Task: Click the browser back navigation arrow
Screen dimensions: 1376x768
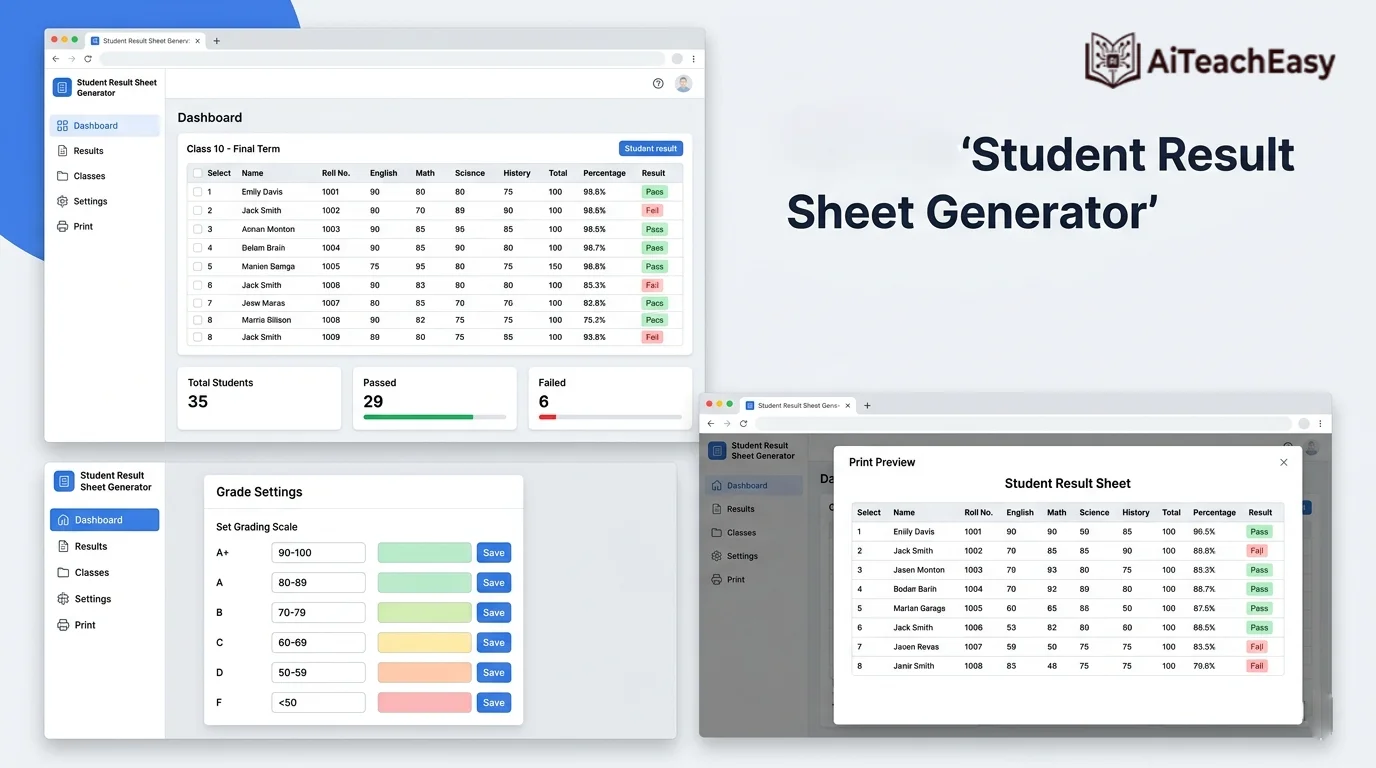Action: coord(55,58)
